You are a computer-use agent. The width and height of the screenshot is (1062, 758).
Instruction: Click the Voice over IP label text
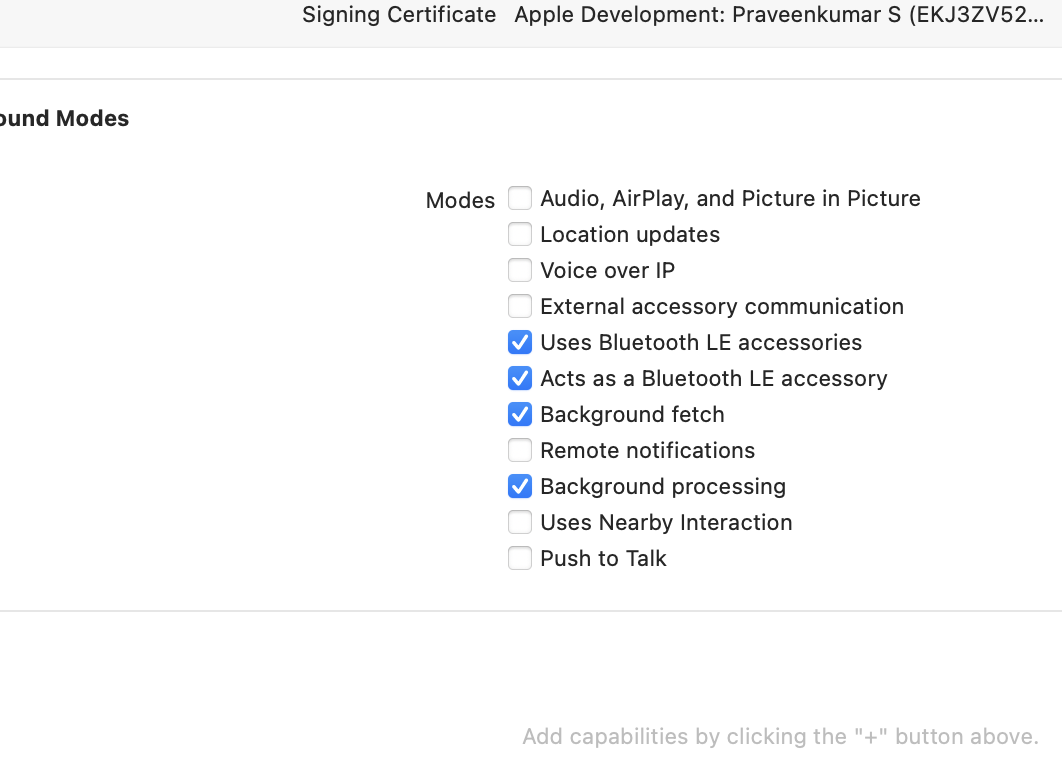click(x=607, y=270)
